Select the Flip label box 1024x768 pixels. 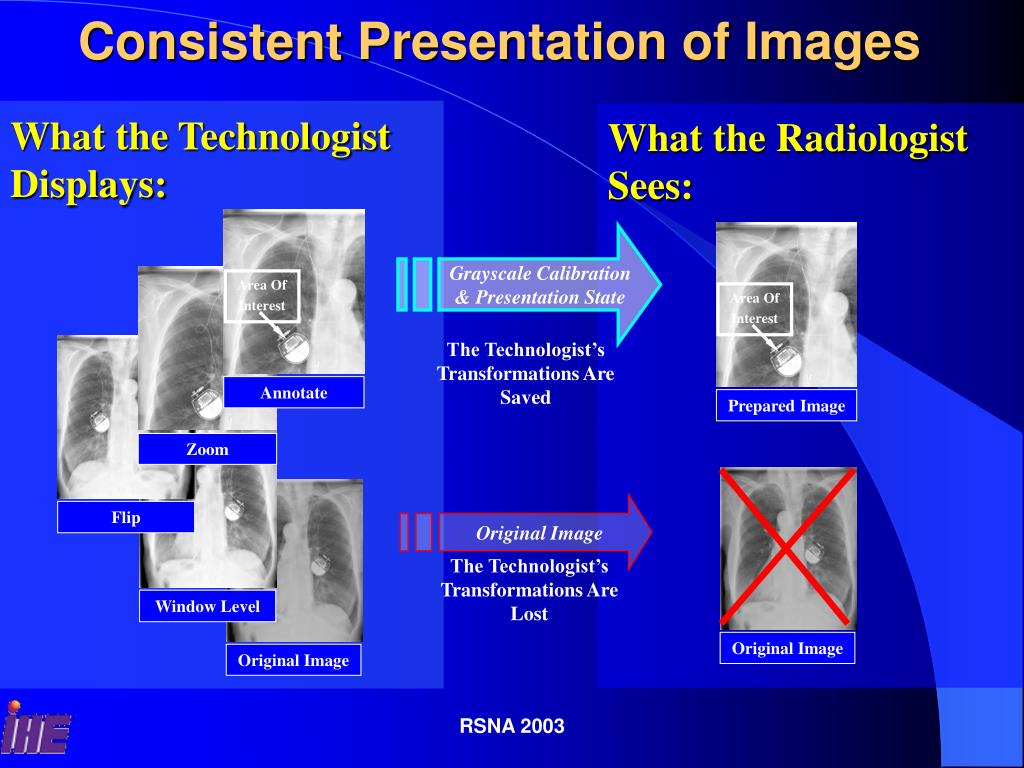click(x=125, y=517)
